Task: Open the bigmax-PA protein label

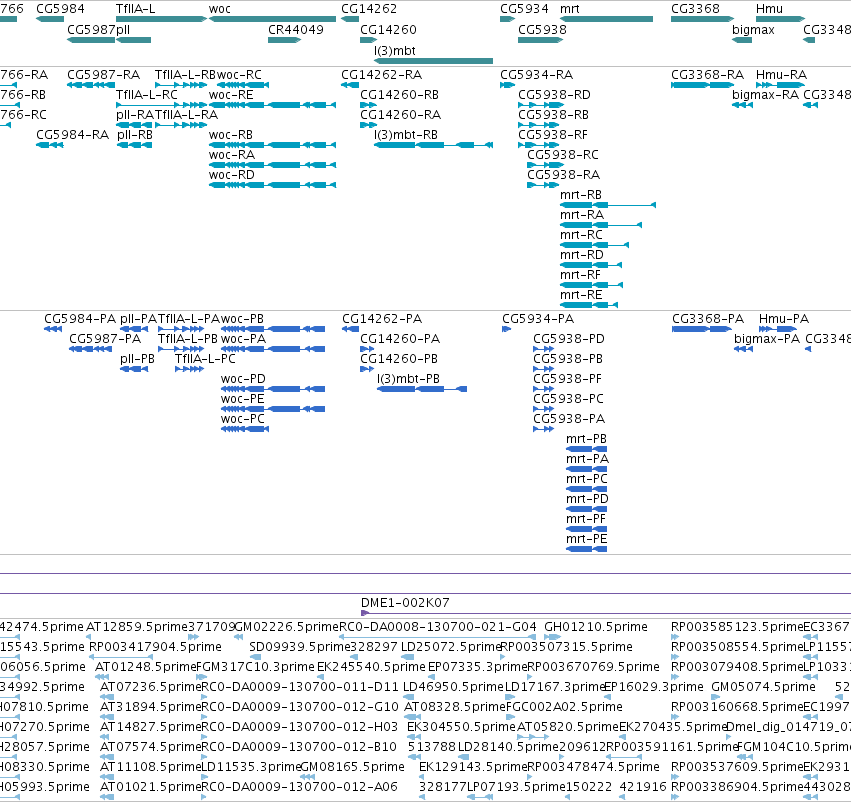Action: click(767, 339)
